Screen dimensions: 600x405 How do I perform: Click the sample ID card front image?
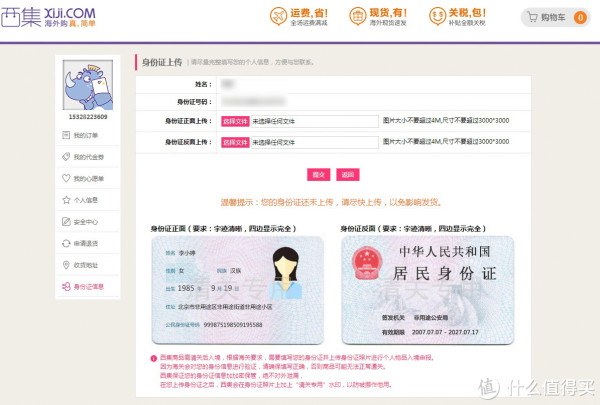pyautogui.click(x=238, y=290)
